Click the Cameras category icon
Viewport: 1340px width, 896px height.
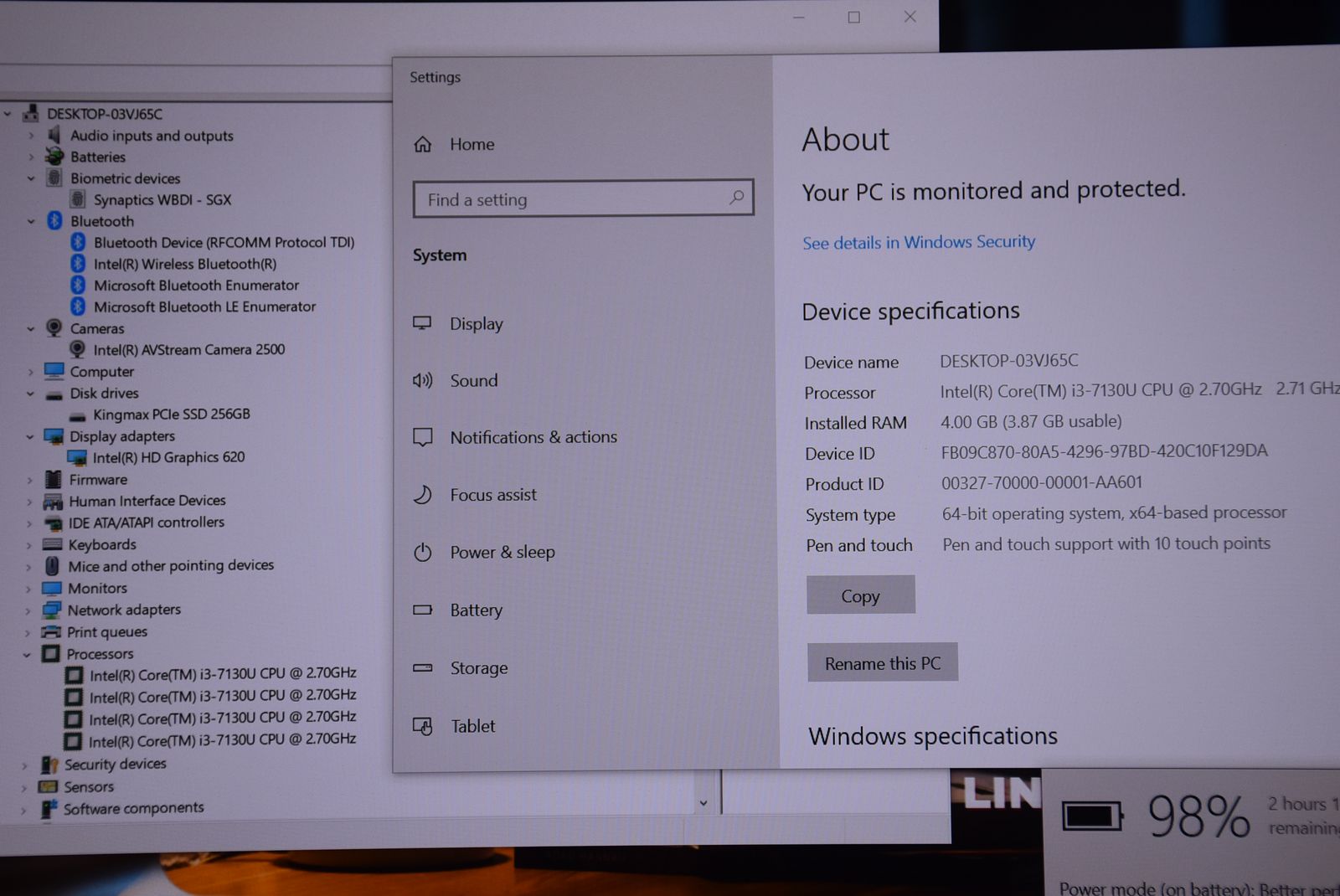(54, 327)
